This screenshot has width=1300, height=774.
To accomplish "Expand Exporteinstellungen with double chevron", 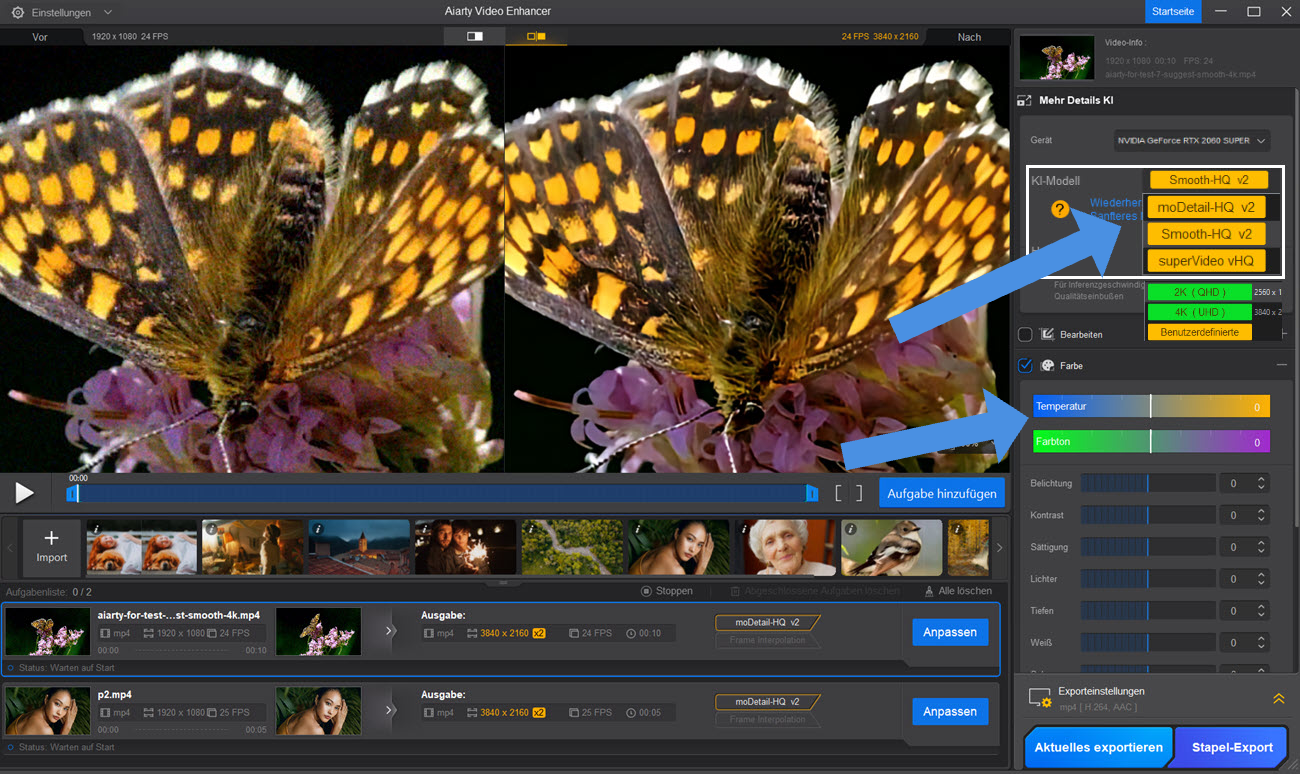I will click(x=1278, y=699).
